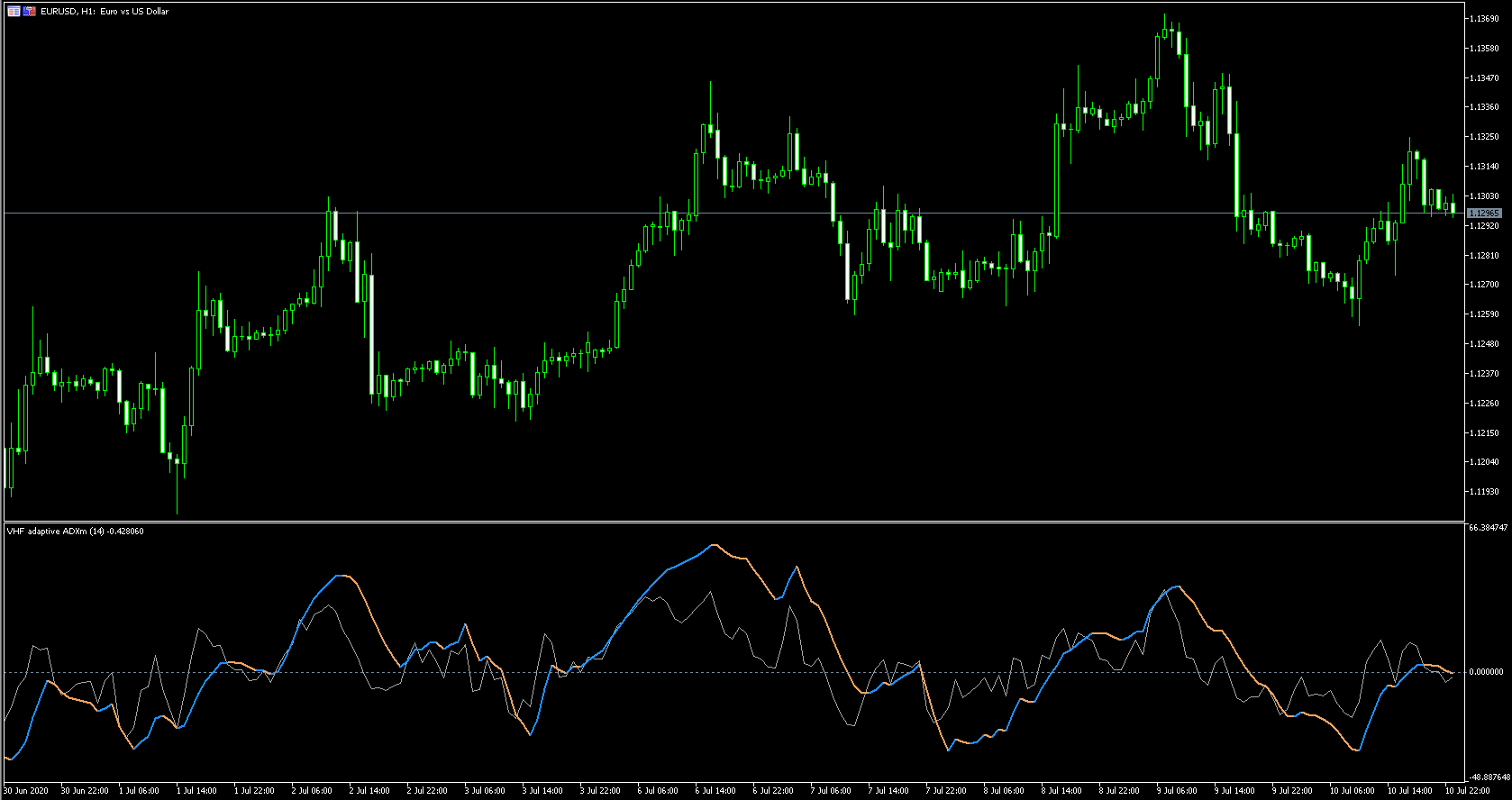
Task: Click the VHF adaptive ADXm indicator label
Action: (x=75, y=532)
